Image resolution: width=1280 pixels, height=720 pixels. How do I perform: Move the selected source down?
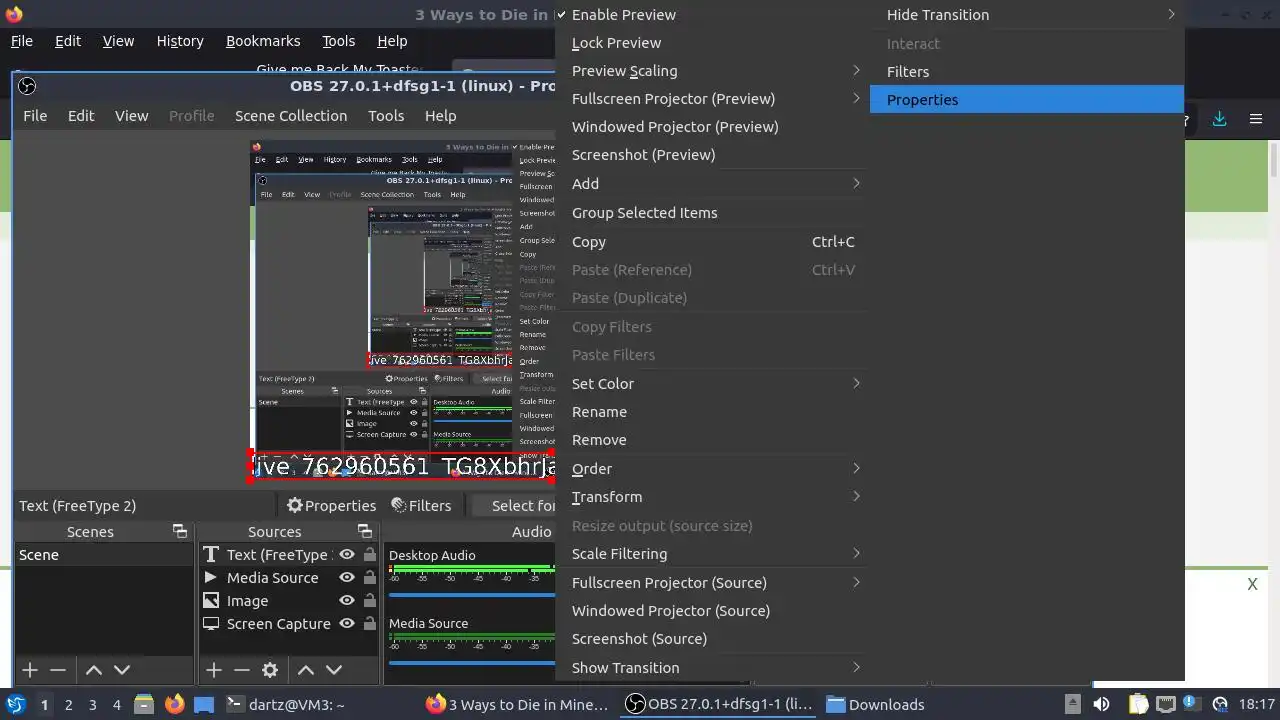point(334,670)
